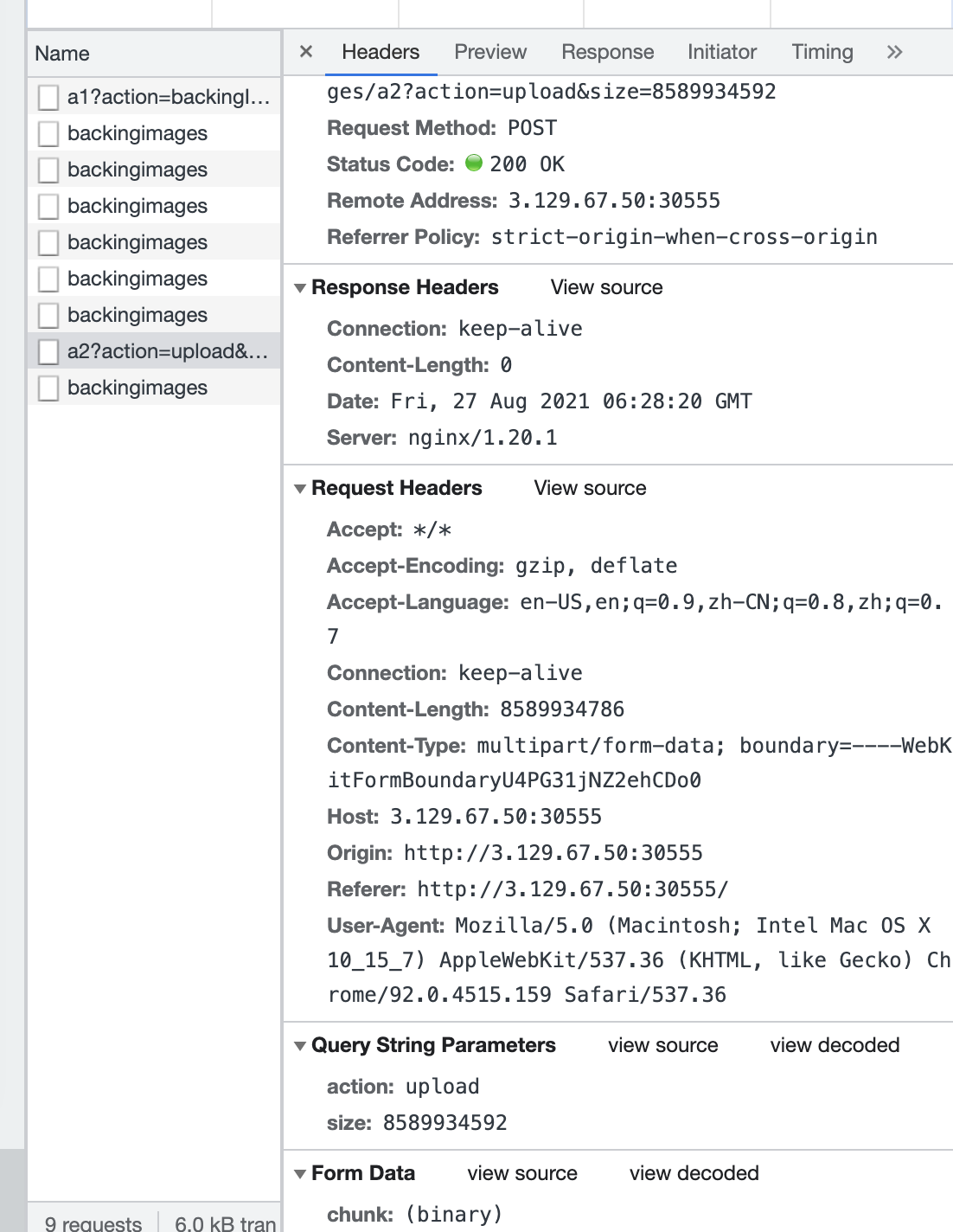Open the Initiator tab
Viewport: 953px width, 1232px height.
pos(721,52)
